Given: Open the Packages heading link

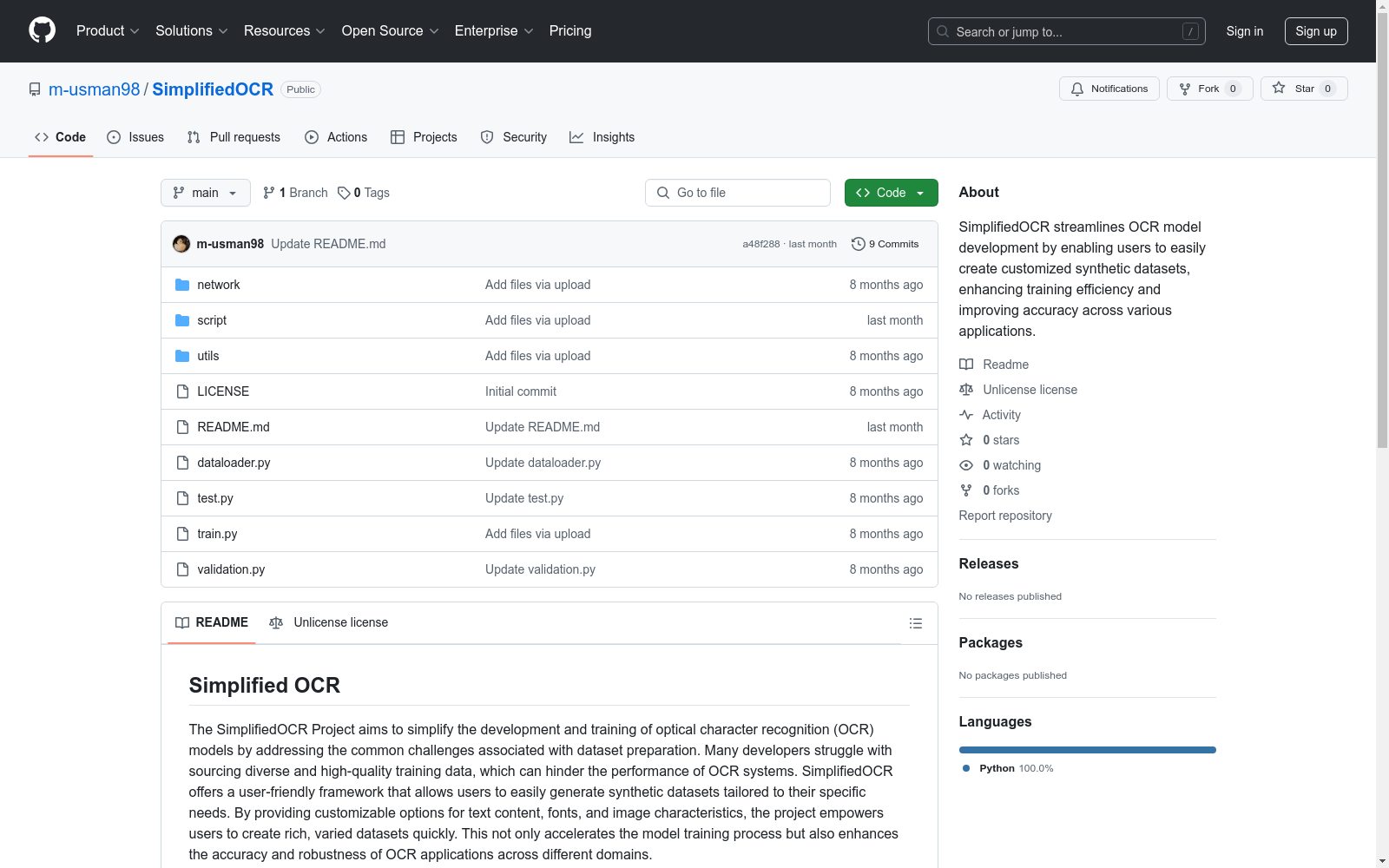Looking at the screenshot, I should click(991, 642).
